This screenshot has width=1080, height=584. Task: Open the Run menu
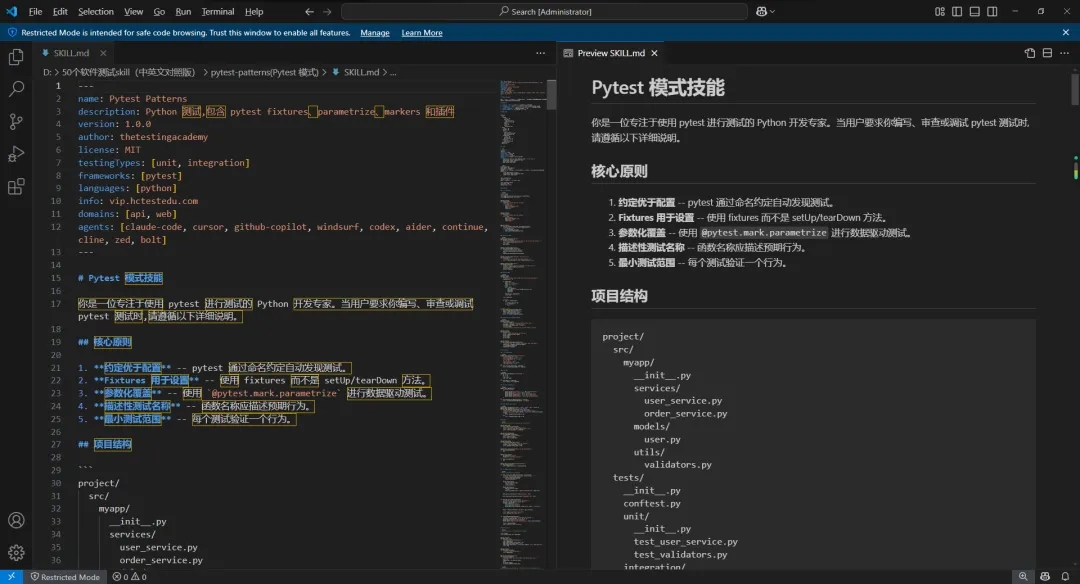183,12
